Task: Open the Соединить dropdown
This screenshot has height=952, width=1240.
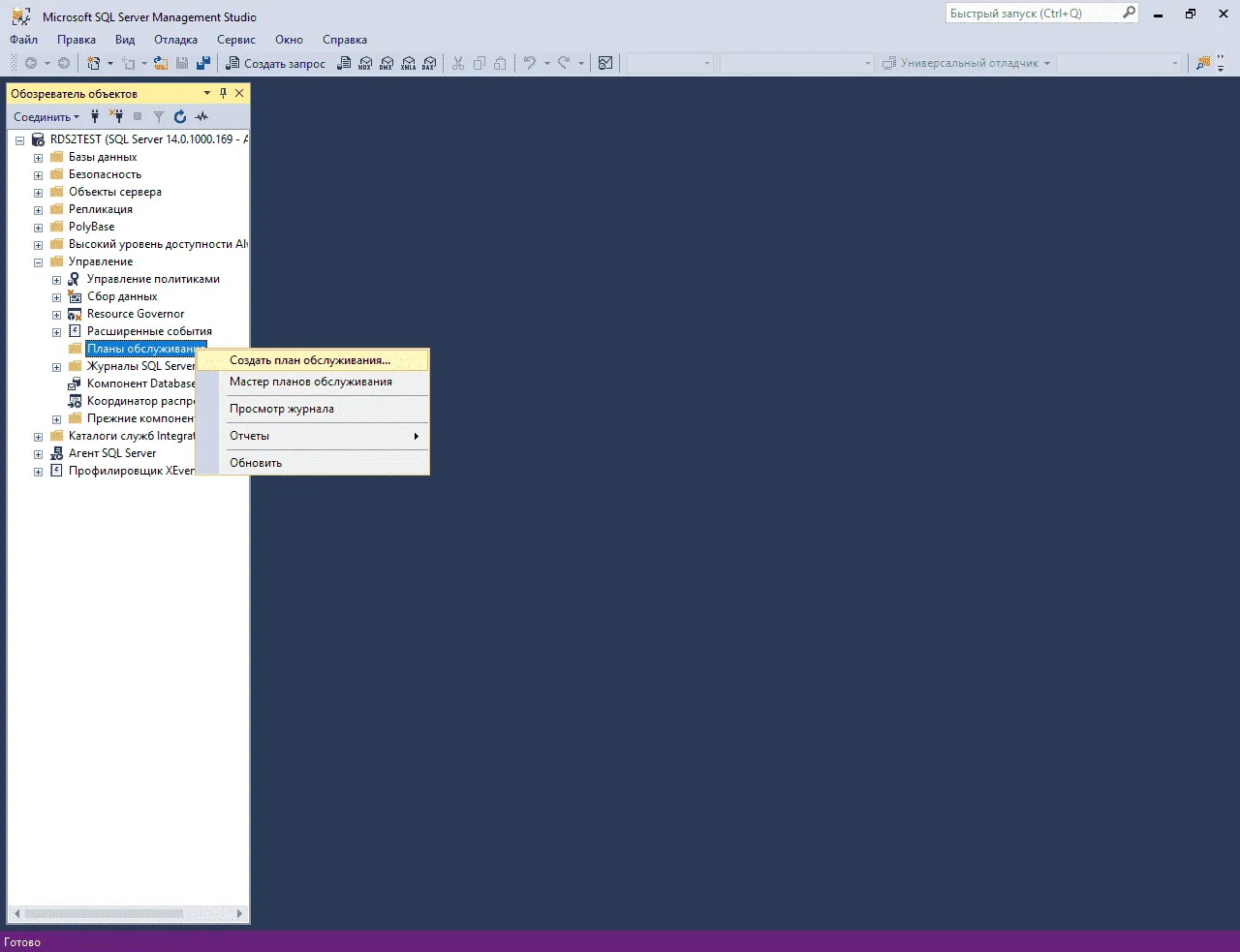Action: 46,116
